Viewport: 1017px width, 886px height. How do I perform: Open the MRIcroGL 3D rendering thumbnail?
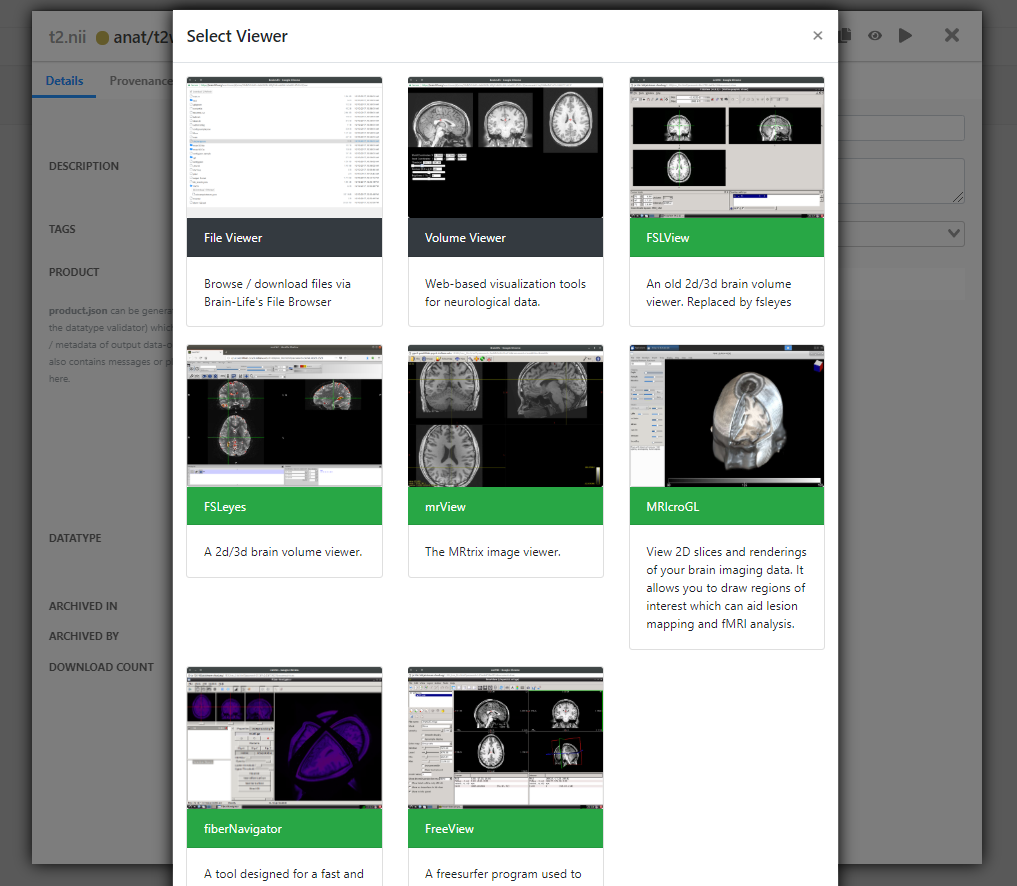(x=726, y=416)
